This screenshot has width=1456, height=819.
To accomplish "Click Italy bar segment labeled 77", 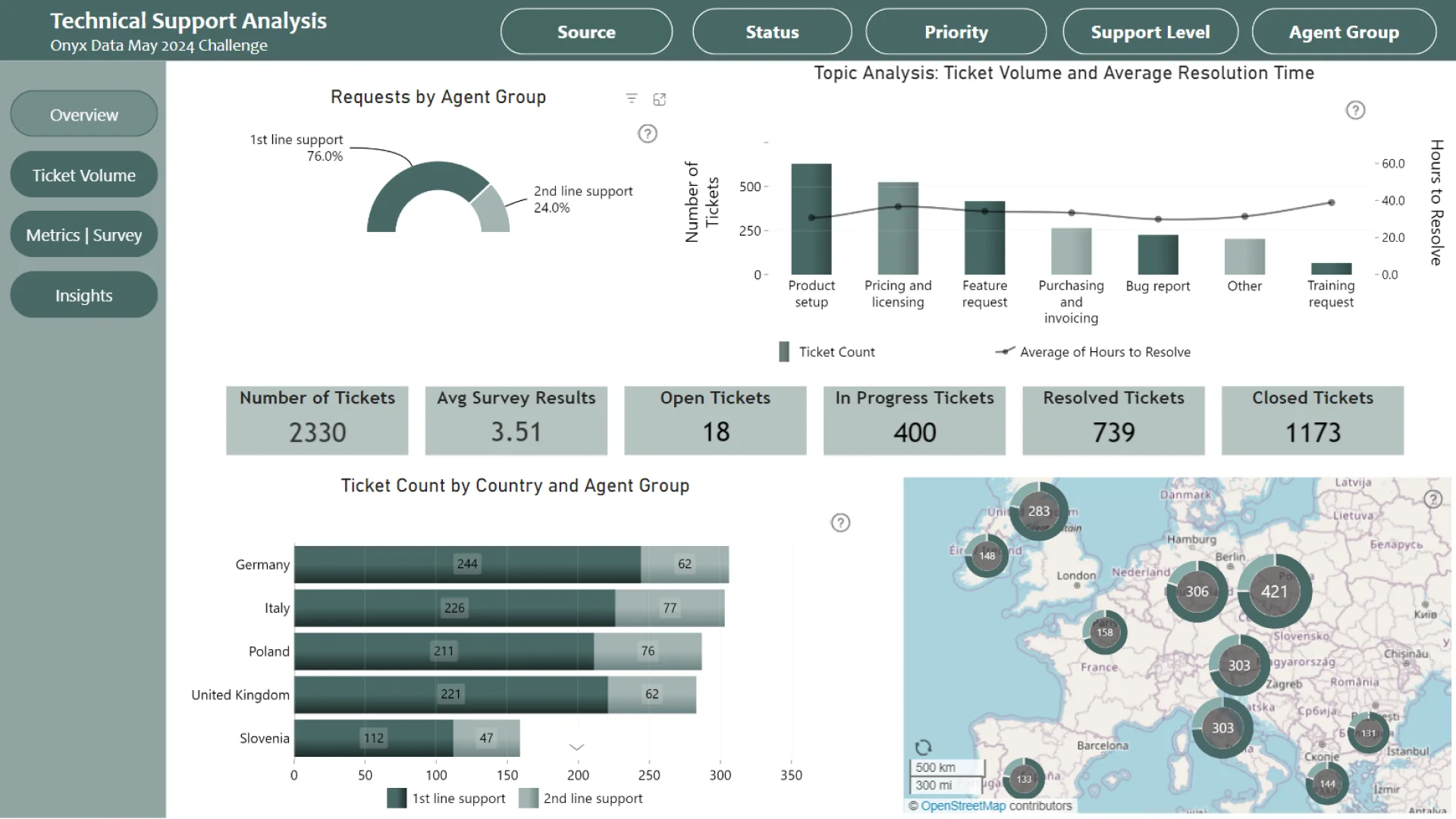I will [670, 608].
